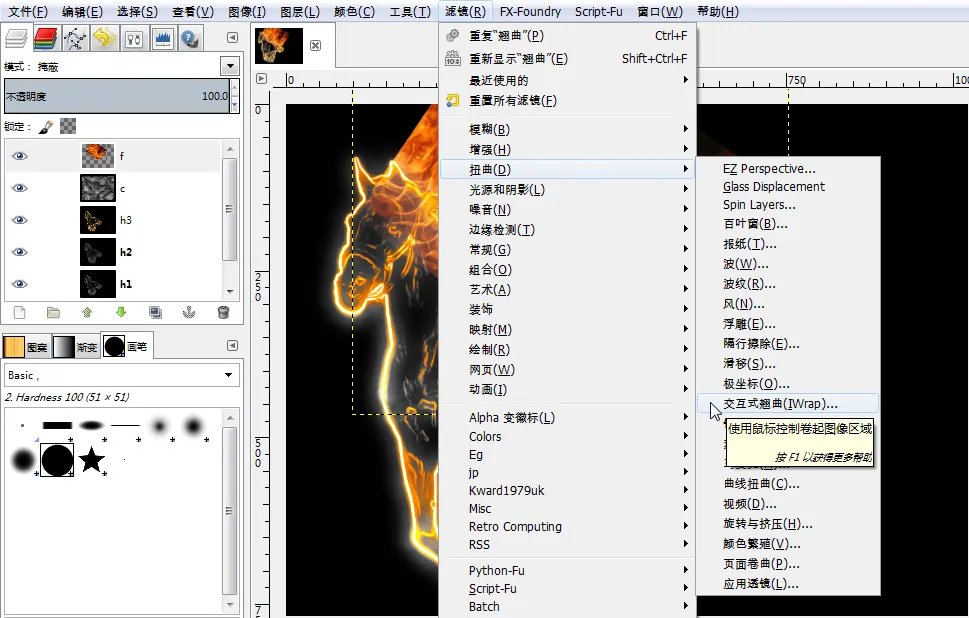
Task: Expand the Enhance 增强(H) submenu
Action: (567, 149)
